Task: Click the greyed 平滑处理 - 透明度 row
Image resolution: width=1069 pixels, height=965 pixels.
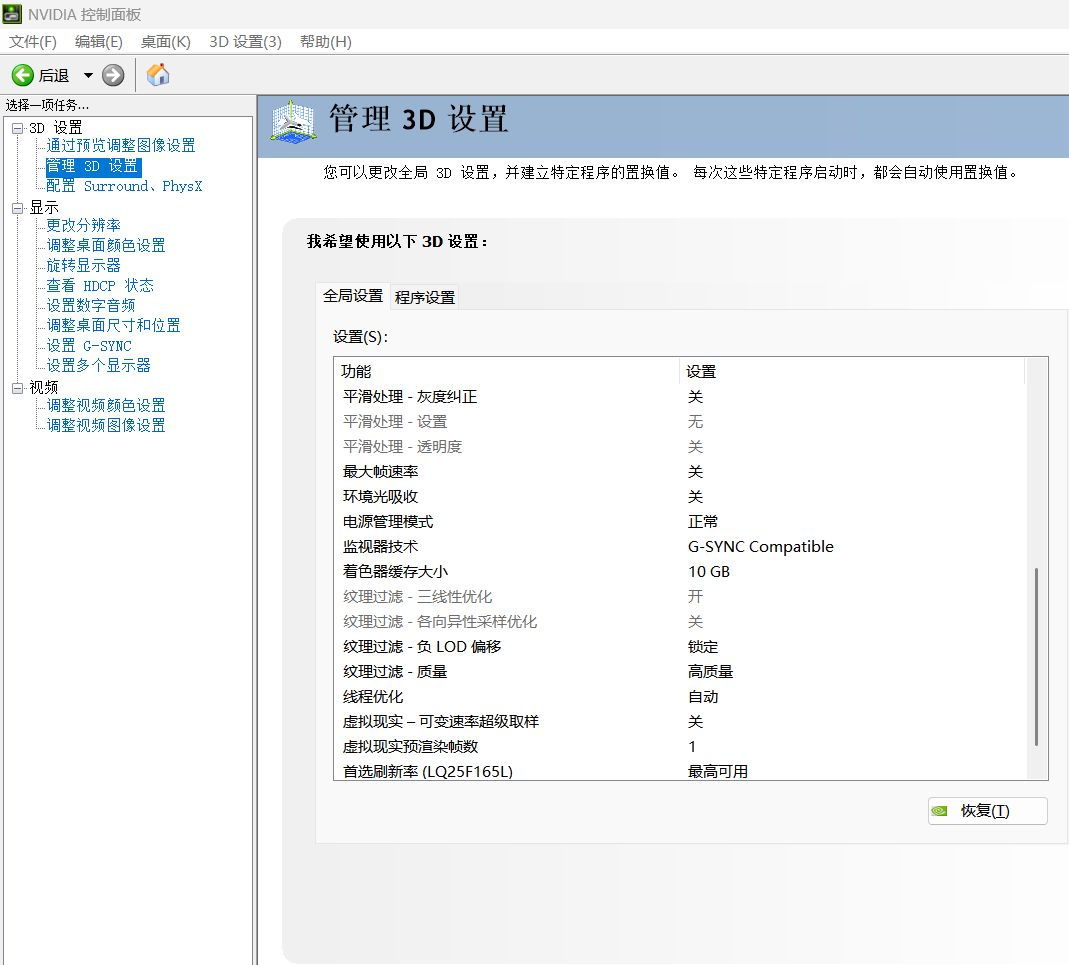Action: pos(680,447)
